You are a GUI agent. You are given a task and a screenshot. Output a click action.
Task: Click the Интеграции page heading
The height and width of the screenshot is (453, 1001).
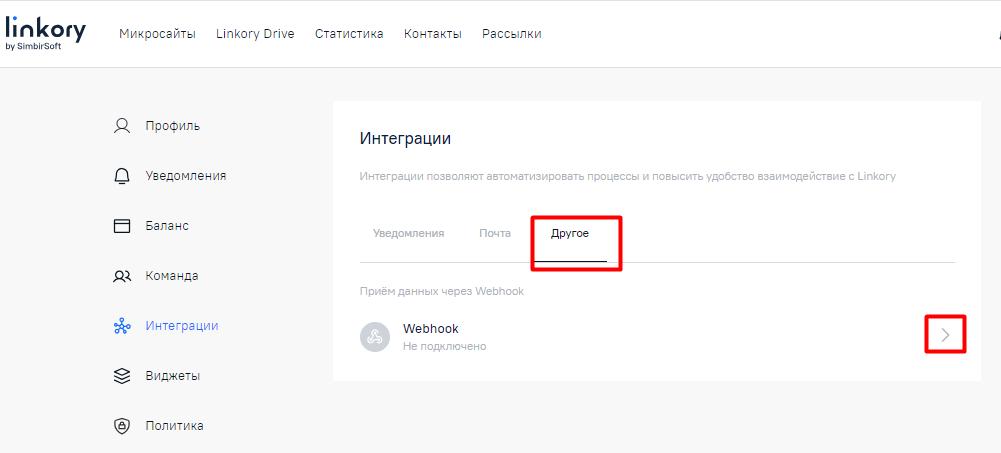(x=405, y=138)
